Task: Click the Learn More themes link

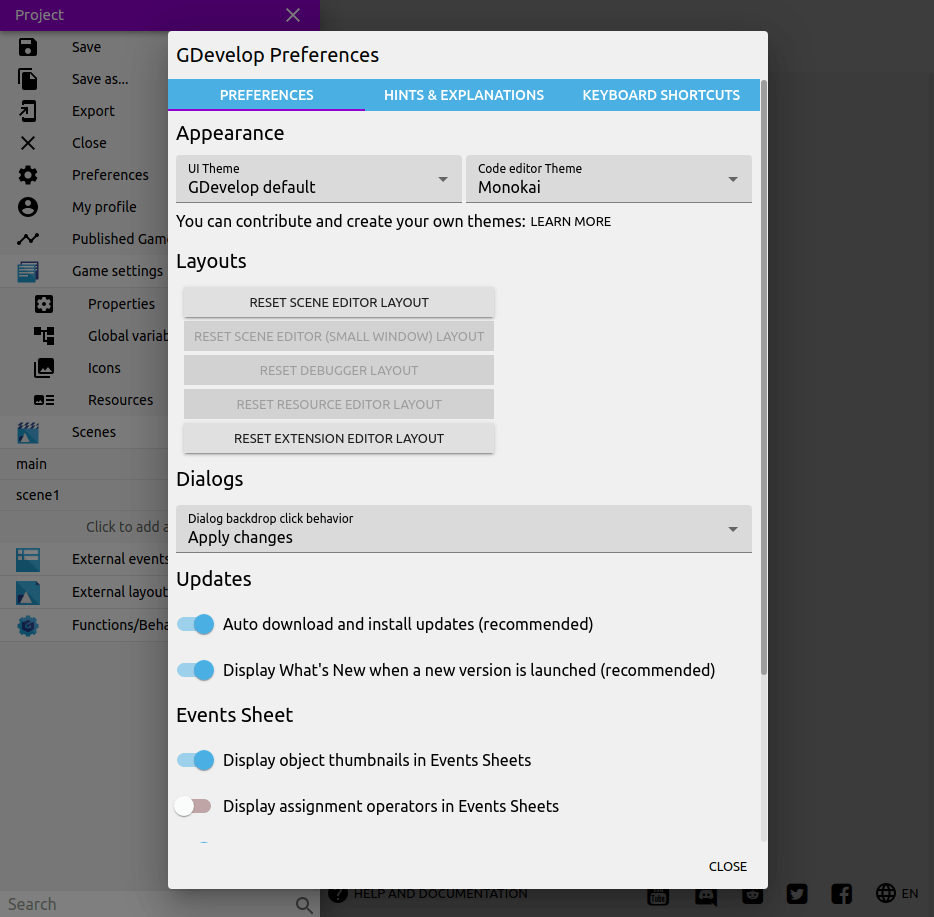Action: point(570,221)
